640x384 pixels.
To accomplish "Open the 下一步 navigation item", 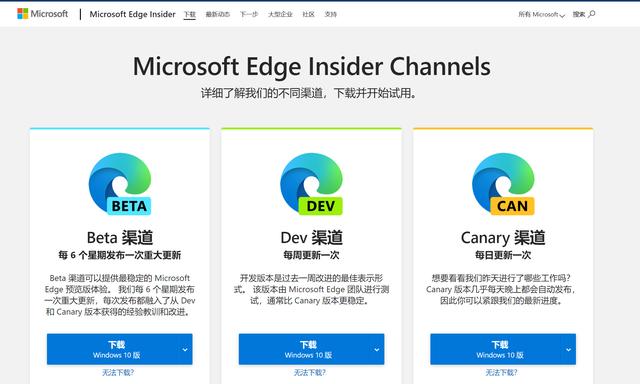I will coord(249,14).
